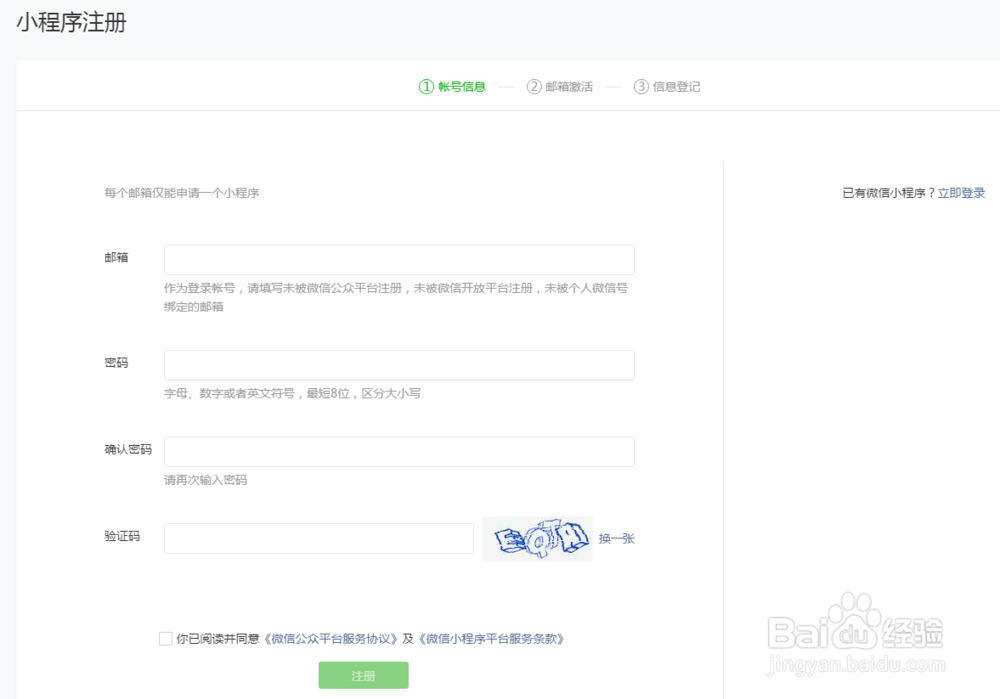Image resolution: width=1000 pixels, height=699 pixels.
Task: Tick the service agreement checkbox
Action: pos(166,639)
